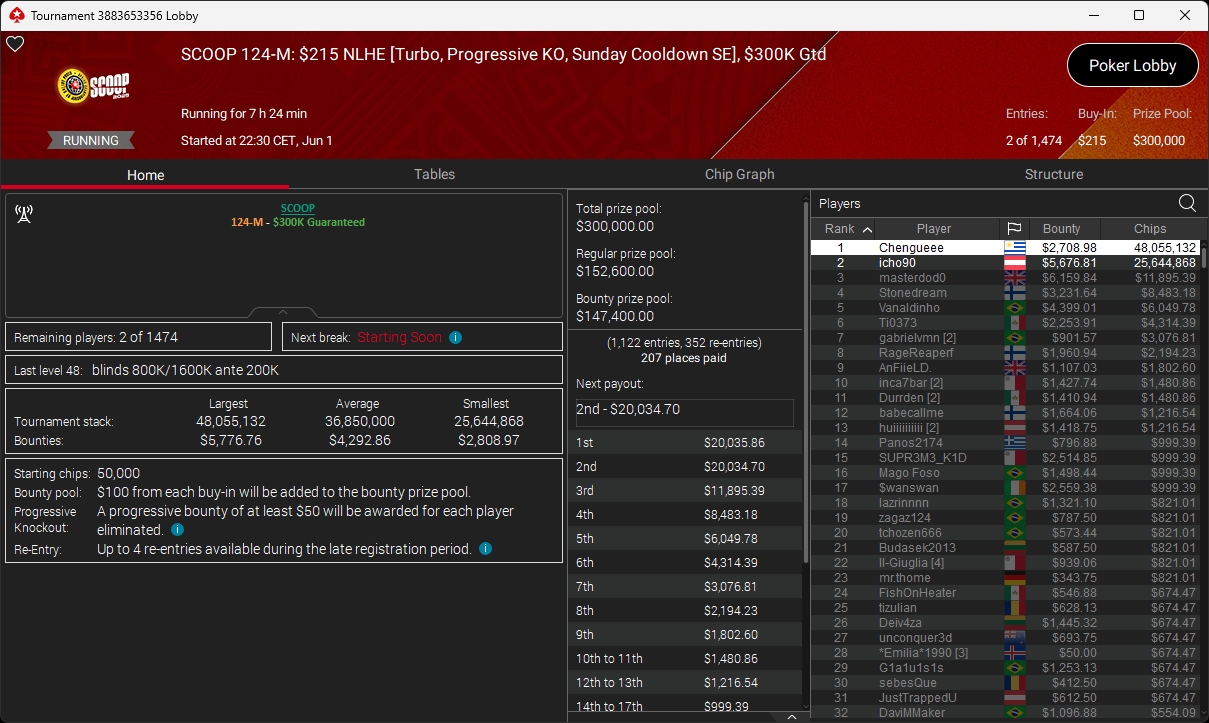Open the Tables tab
The image size is (1209, 723).
434,174
